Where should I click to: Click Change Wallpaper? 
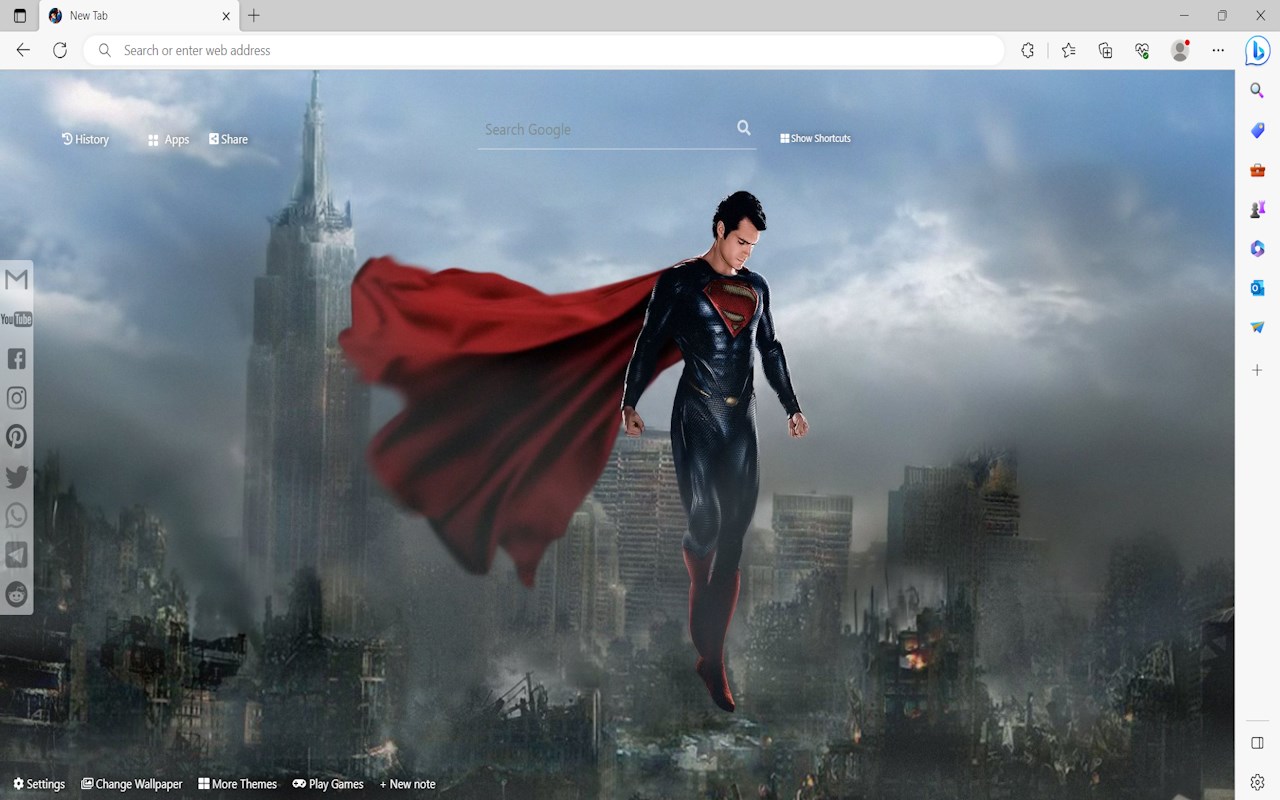point(132,784)
